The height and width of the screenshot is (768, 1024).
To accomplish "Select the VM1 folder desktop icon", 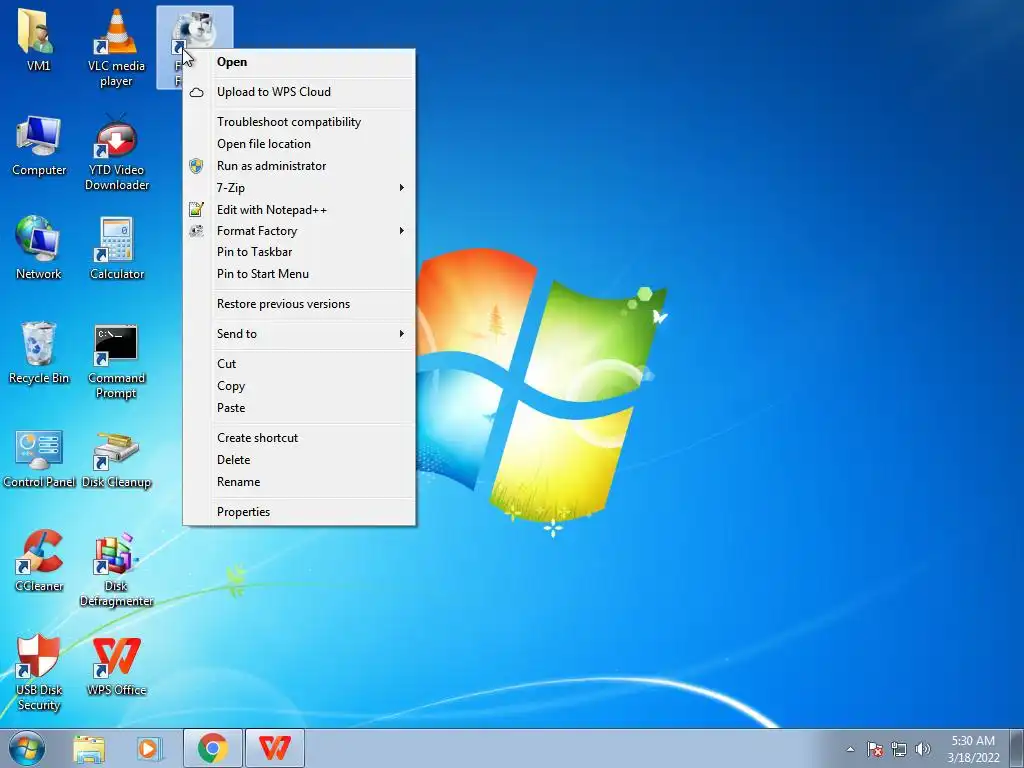I will [x=38, y=40].
